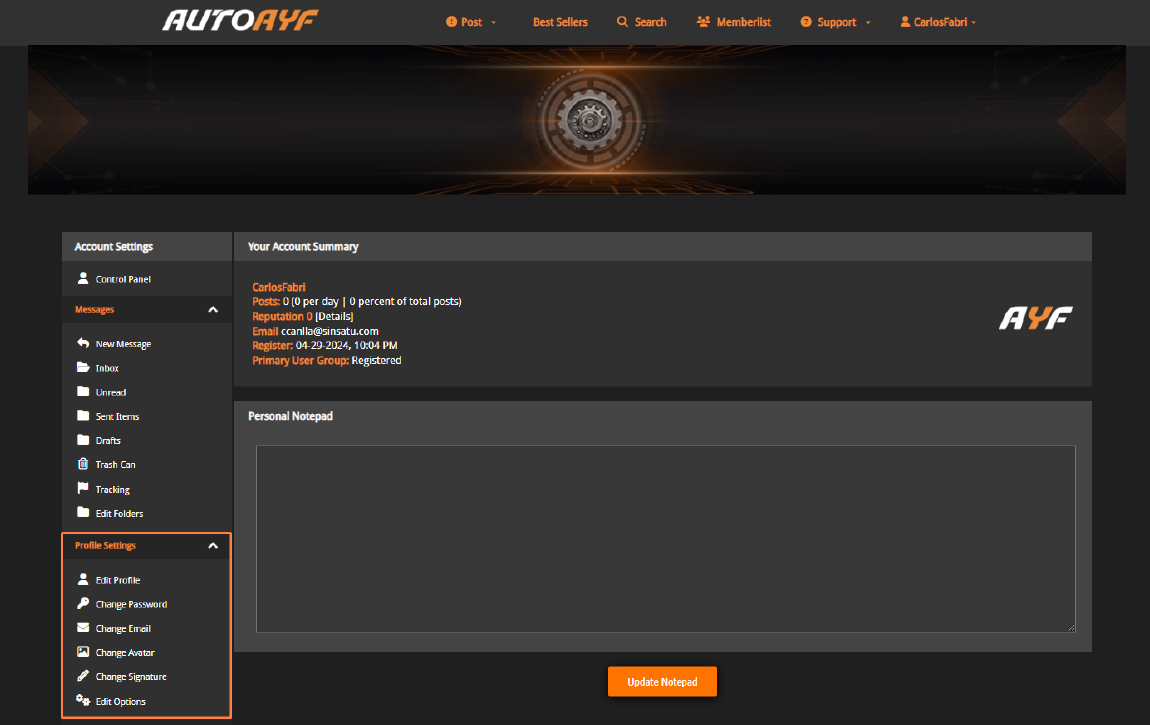1150x725 pixels.
Task: Open the Memberlist menu item
Action: click(733, 22)
